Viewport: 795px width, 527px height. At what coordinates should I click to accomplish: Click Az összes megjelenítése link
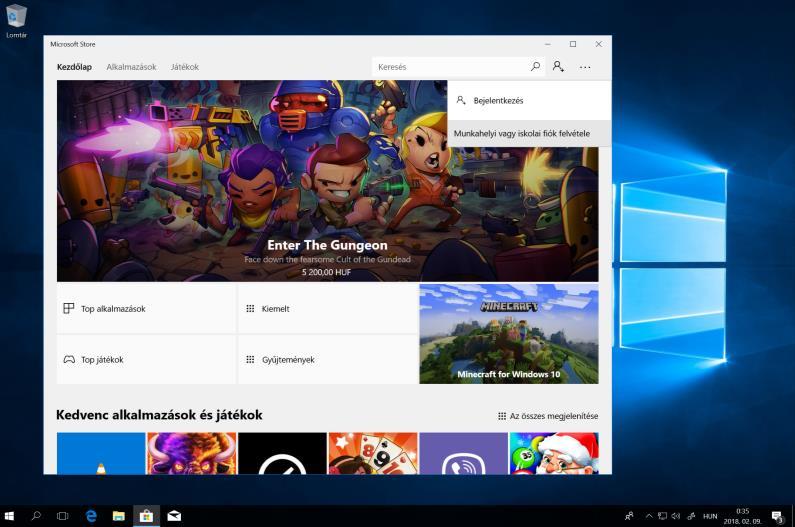(548, 416)
